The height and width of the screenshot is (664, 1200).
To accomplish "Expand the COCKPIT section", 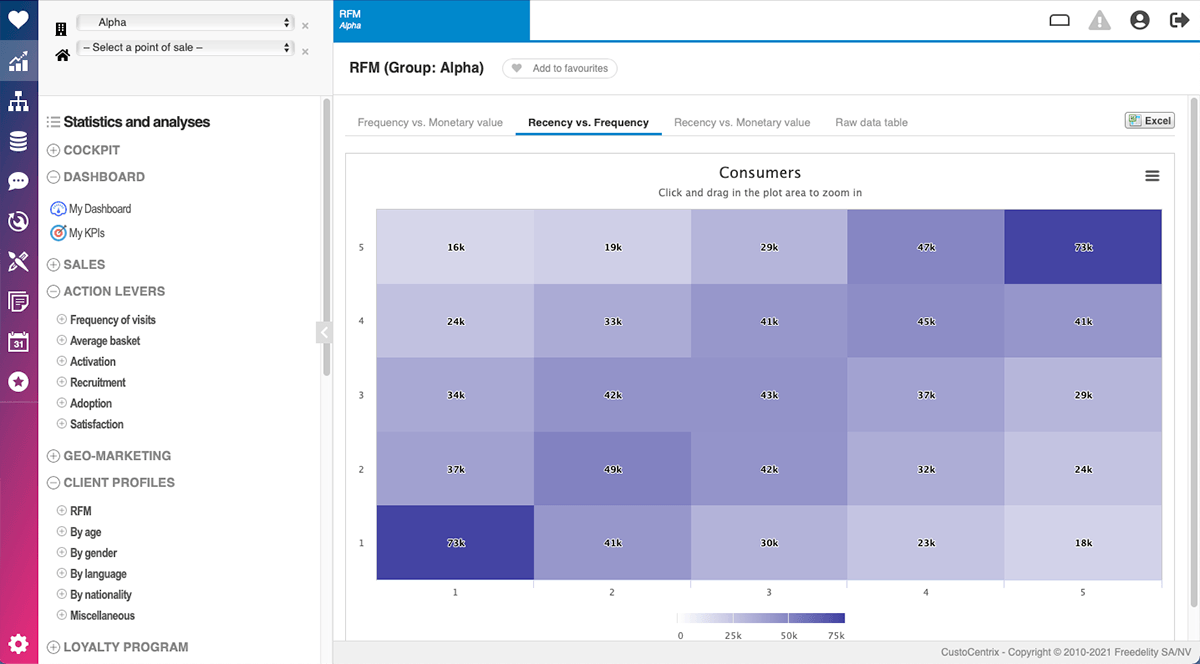I will (x=54, y=150).
